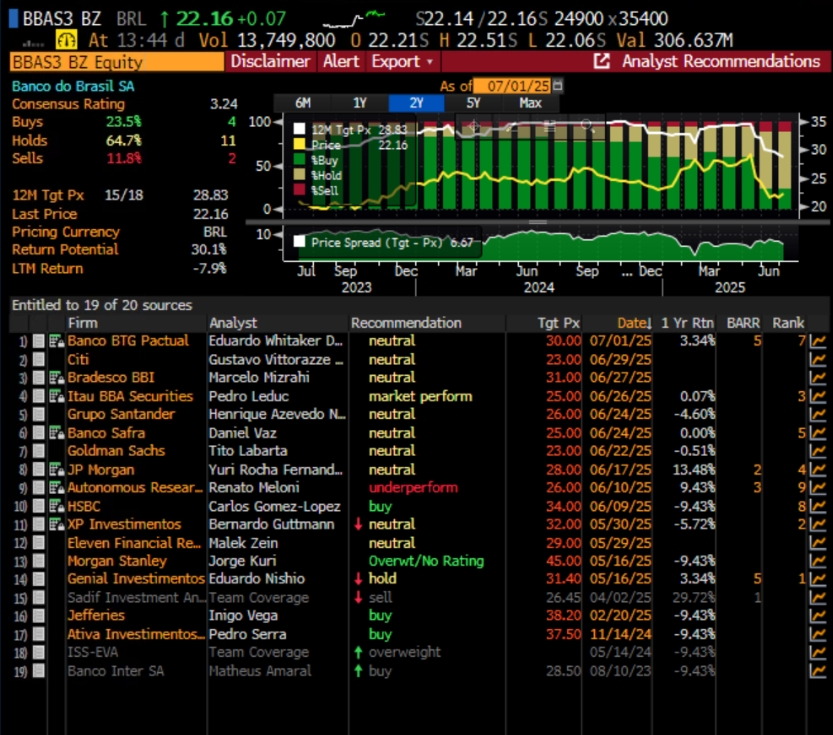Open the Goldman Sachs firm link
Viewport: 833px width, 735px height.
pos(116,451)
